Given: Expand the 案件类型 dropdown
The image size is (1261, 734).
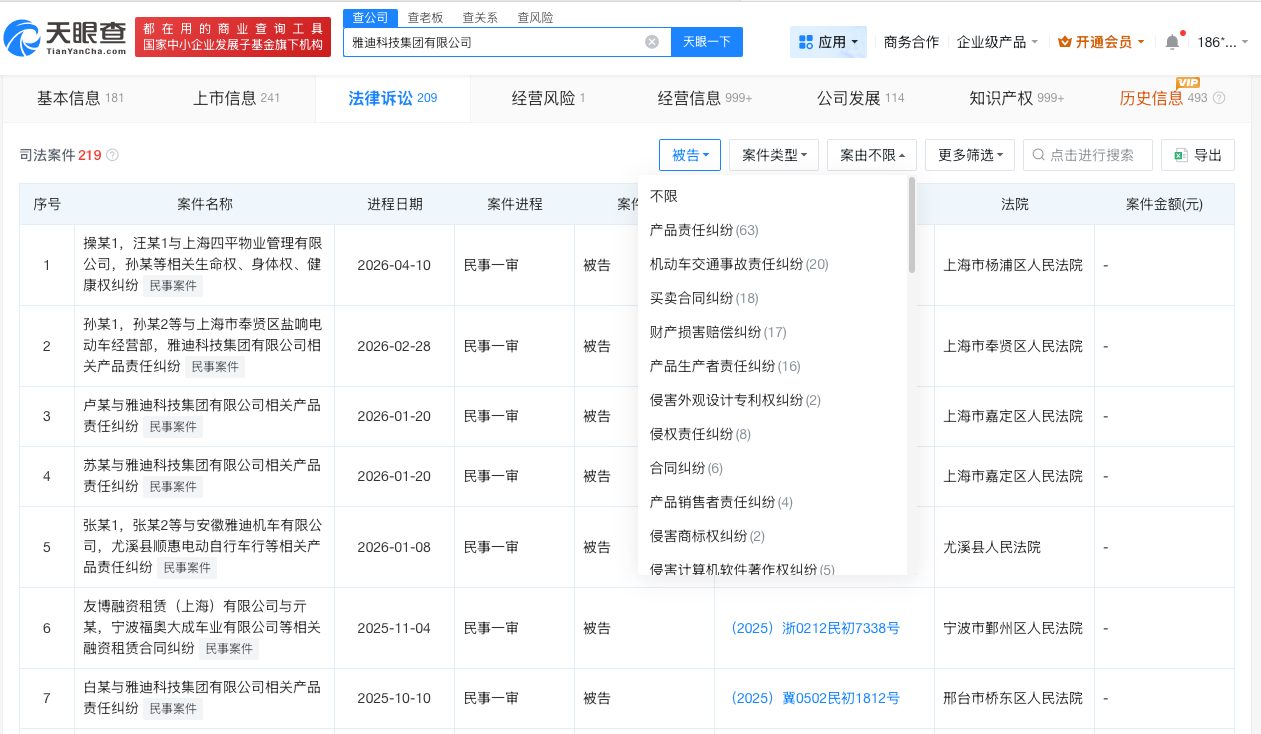Looking at the screenshot, I should tap(773, 155).
